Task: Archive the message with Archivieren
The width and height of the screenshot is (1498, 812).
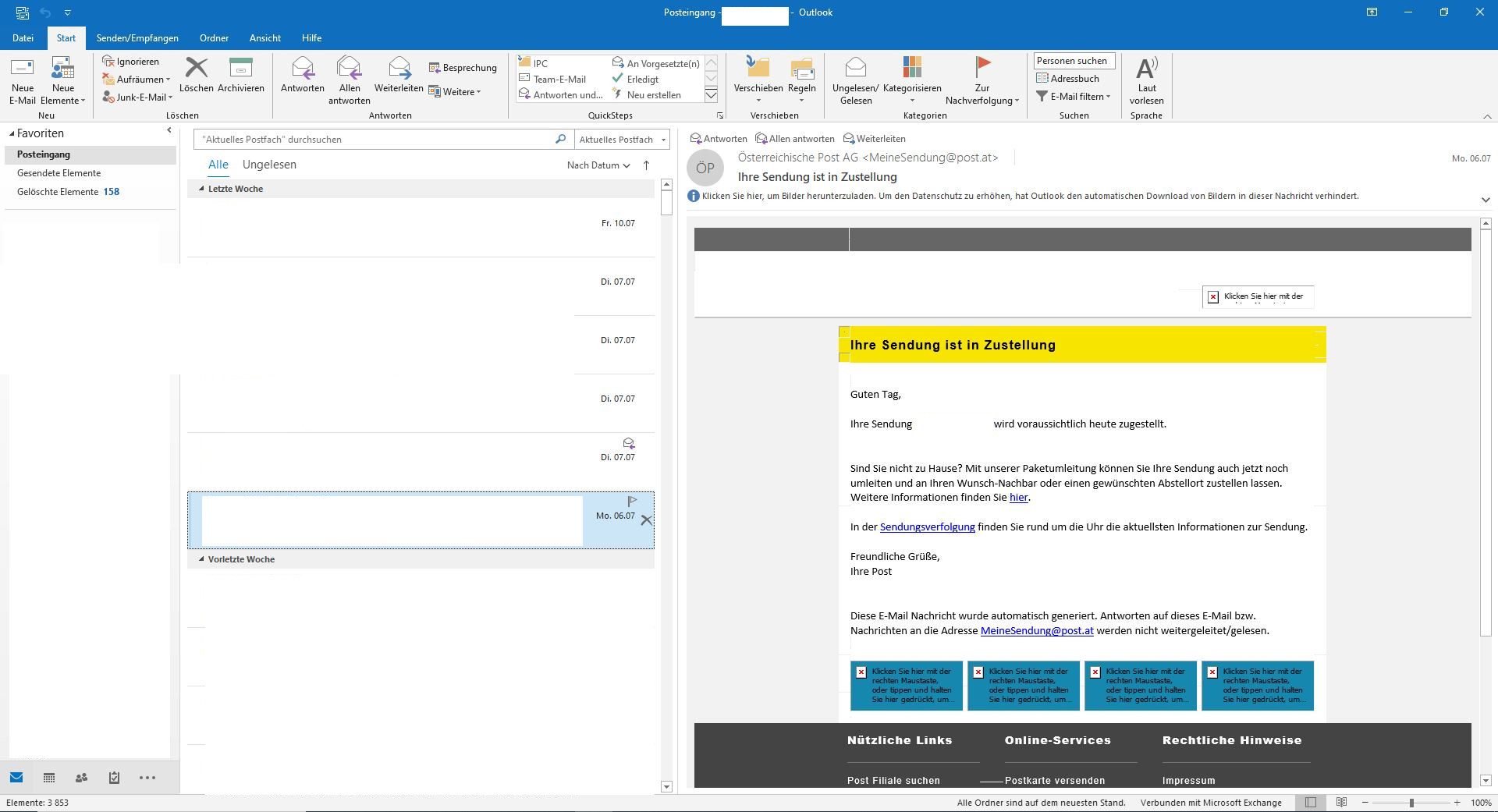Action: (241, 75)
